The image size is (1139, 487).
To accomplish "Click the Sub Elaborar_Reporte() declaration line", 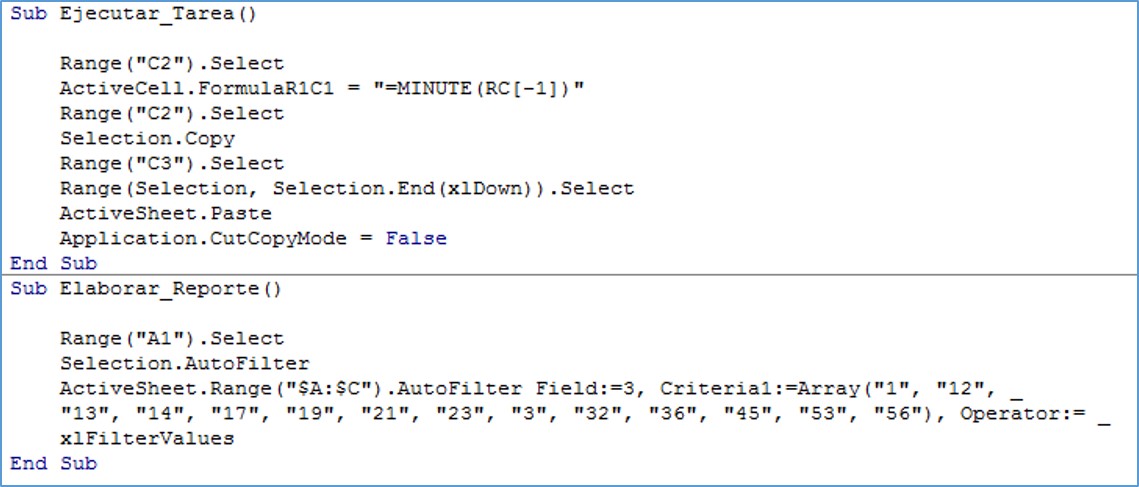I will [146, 290].
